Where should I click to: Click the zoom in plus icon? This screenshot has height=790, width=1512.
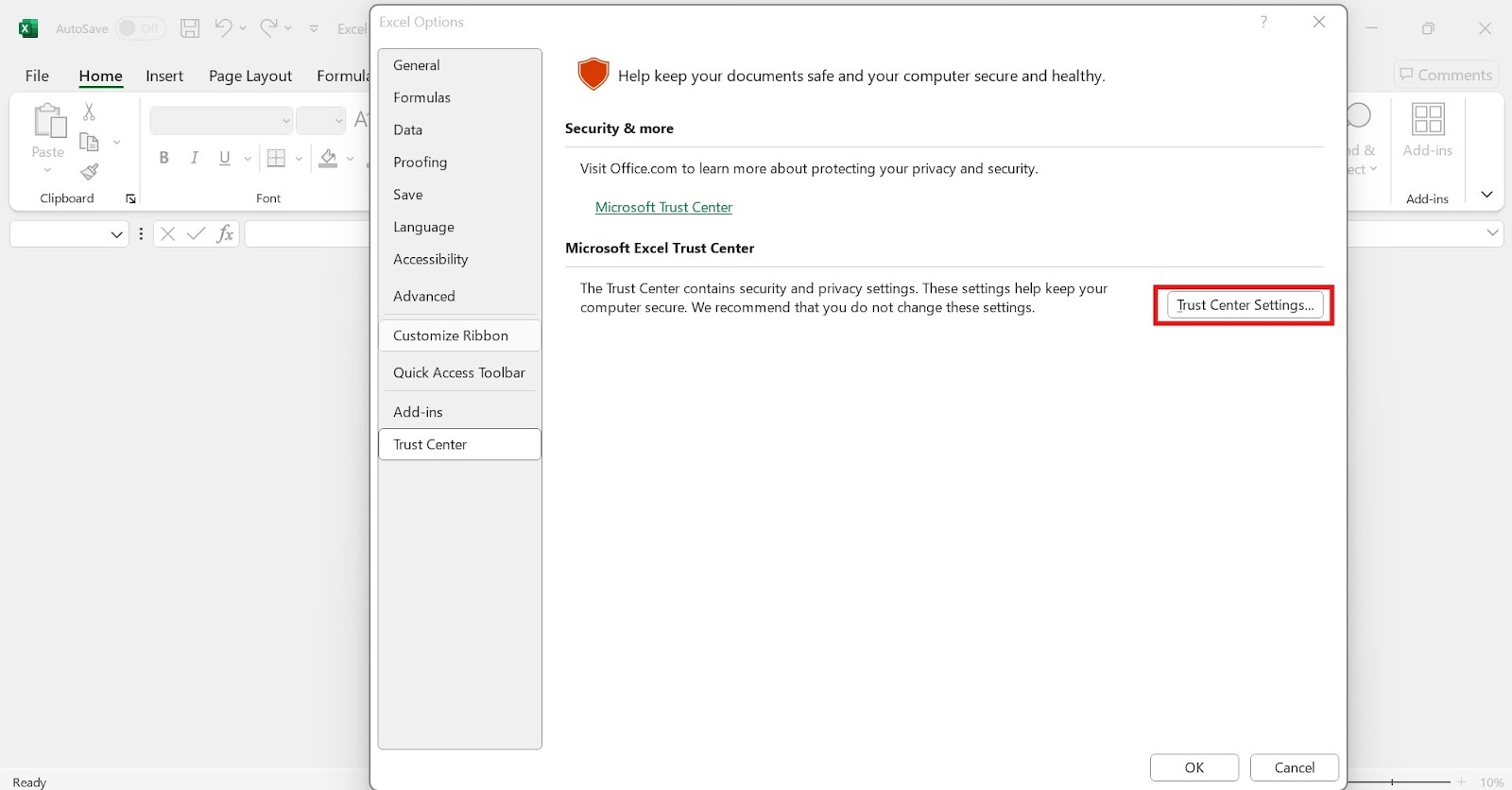pyautogui.click(x=1461, y=782)
